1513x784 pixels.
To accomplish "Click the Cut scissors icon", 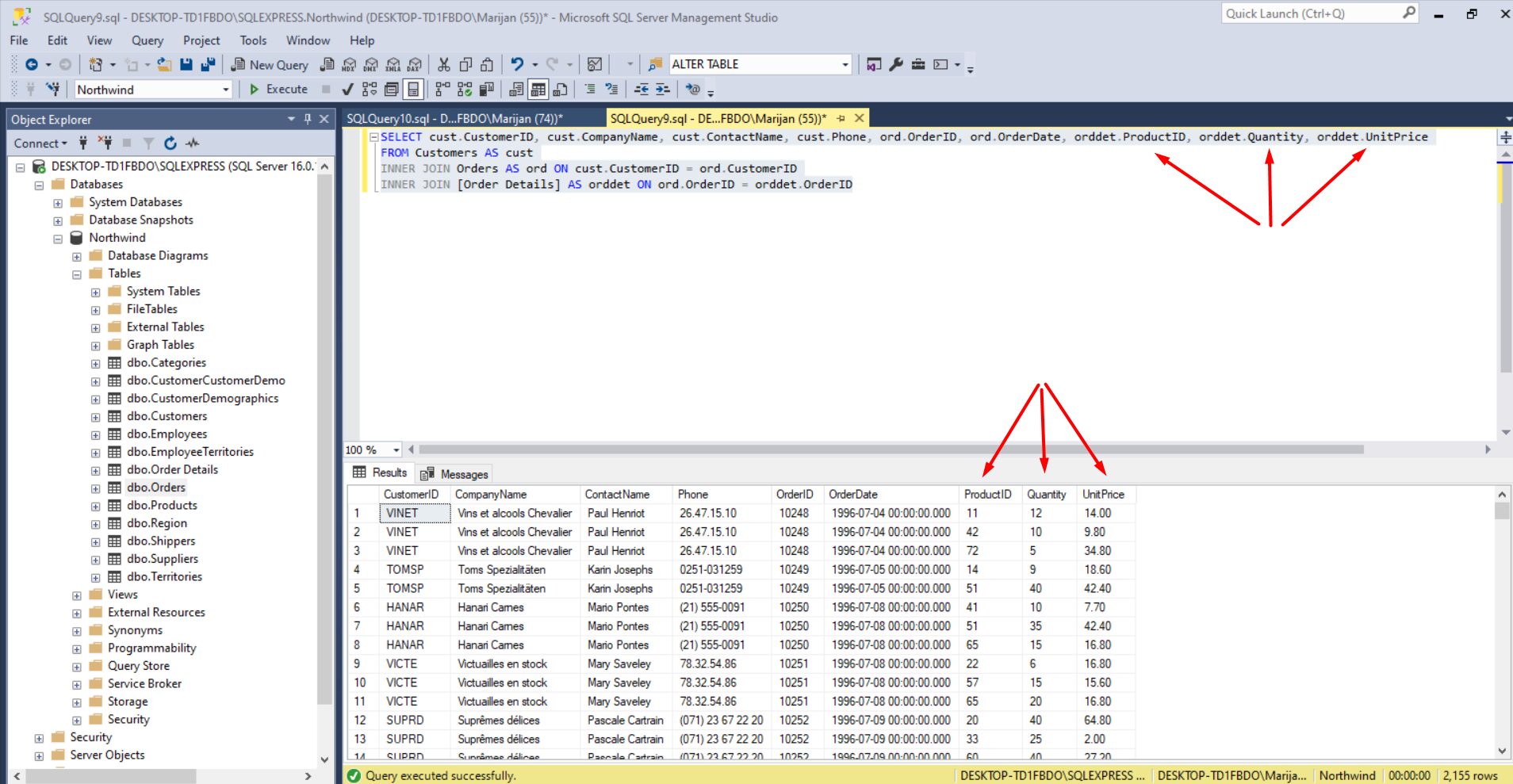I will click(x=444, y=65).
